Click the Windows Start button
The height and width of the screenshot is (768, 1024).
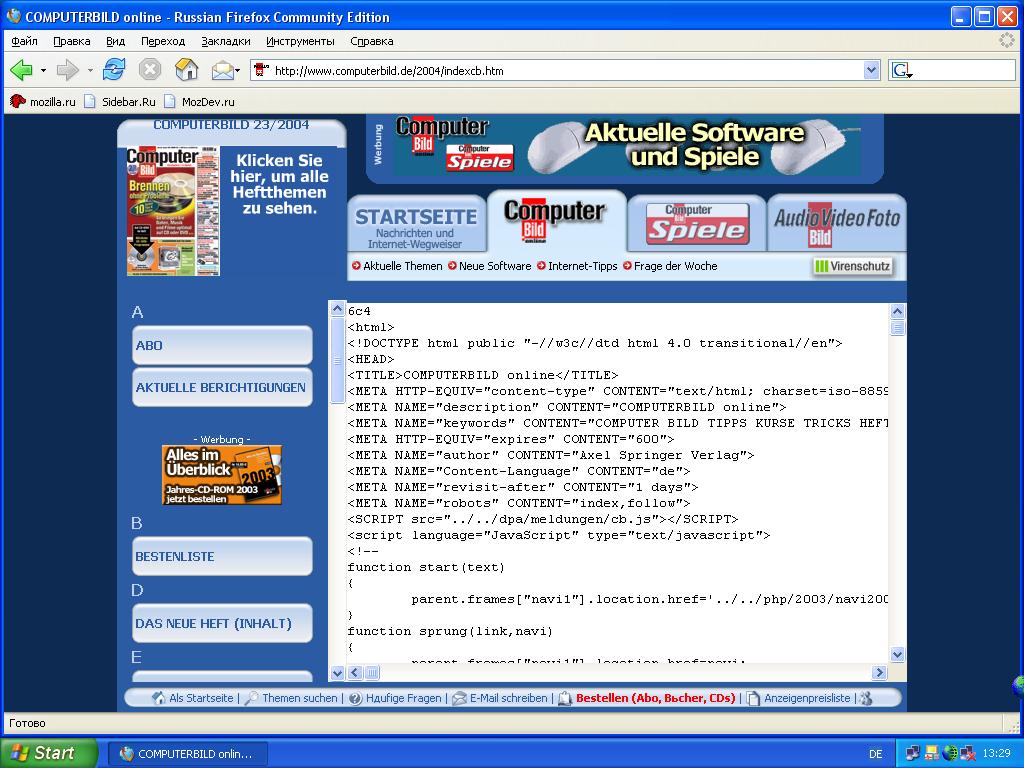pos(49,753)
